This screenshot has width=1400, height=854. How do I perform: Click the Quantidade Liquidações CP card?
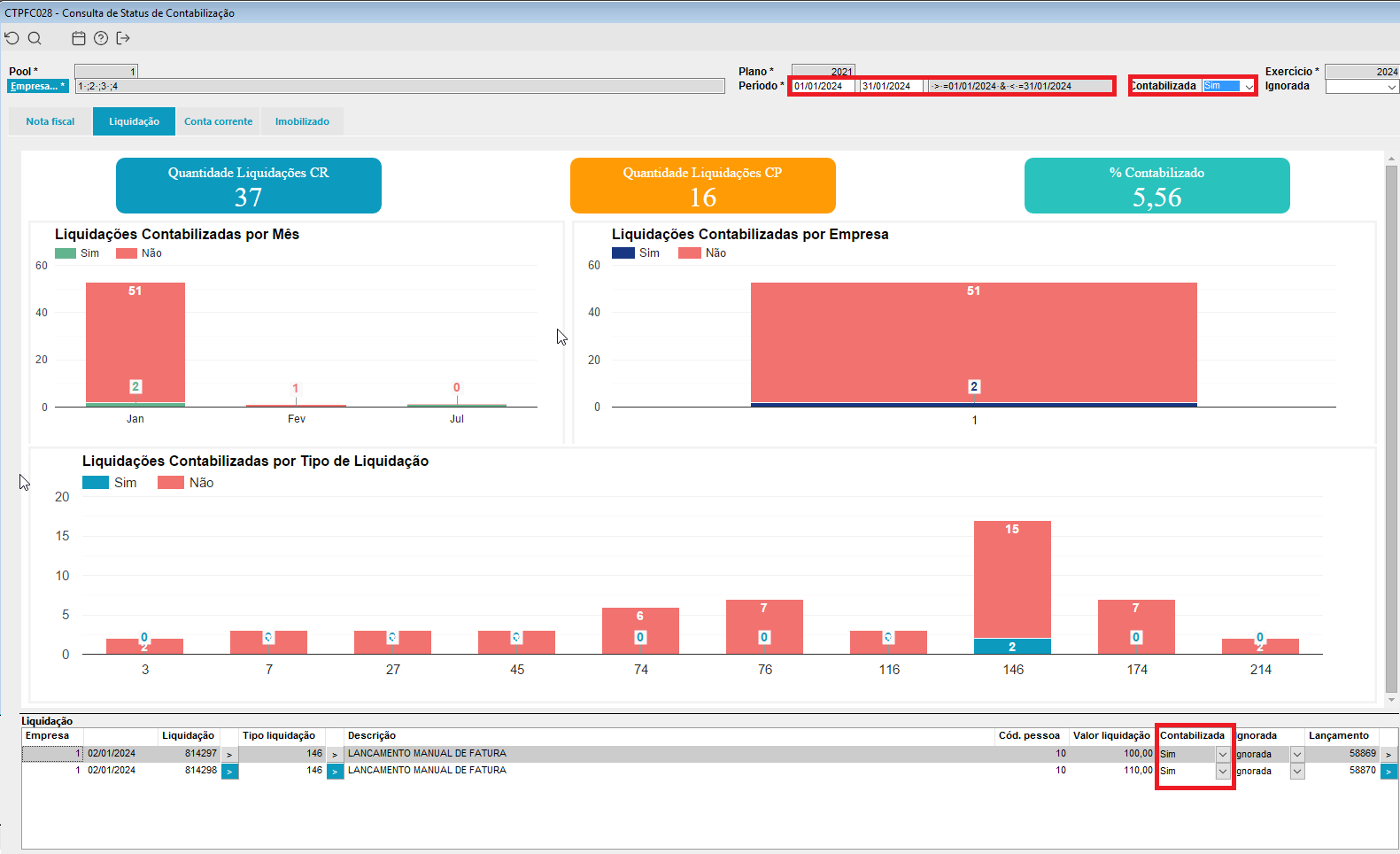[703, 185]
